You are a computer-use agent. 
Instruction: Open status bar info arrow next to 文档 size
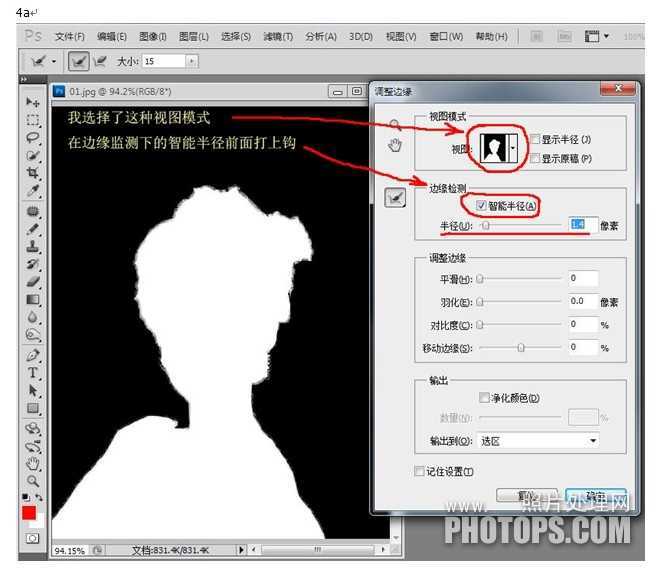pyautogui.click(x=241, y=550)
